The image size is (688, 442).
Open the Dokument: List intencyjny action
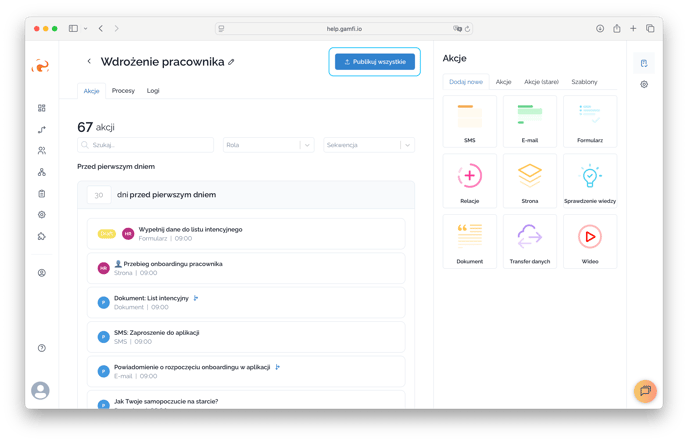(151, 297)
